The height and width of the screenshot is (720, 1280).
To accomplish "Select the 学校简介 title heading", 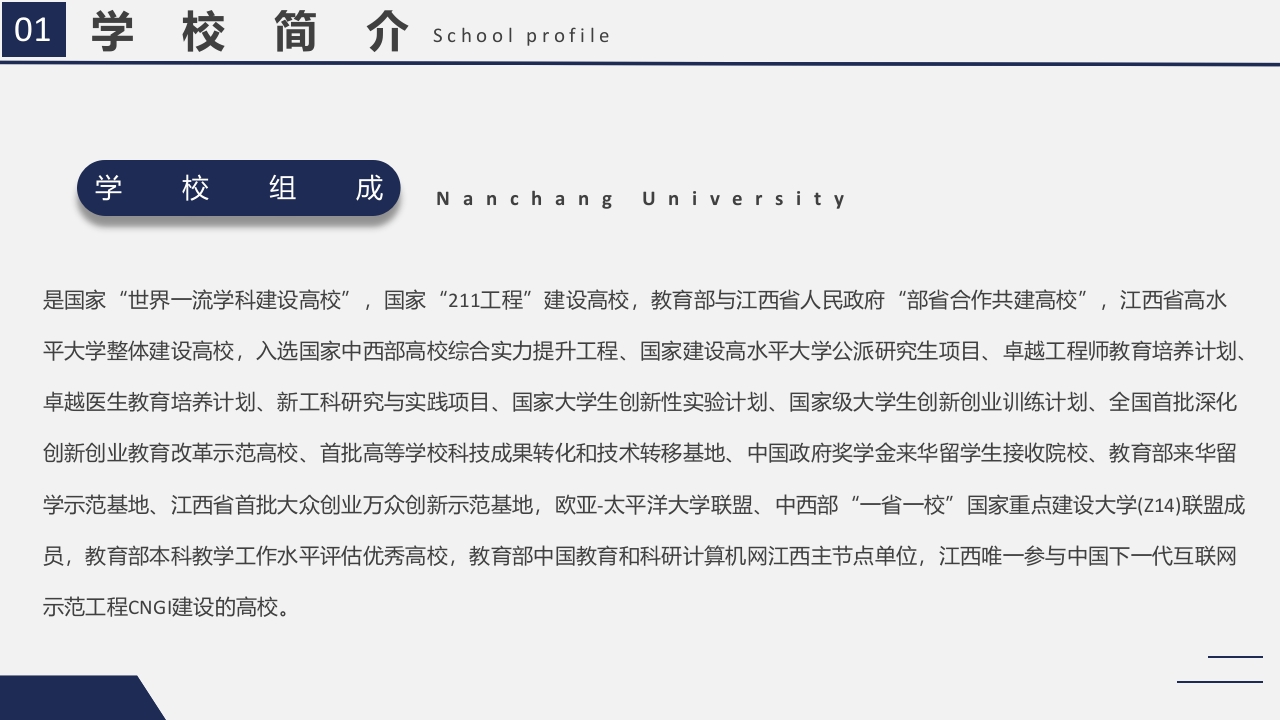I will [x=250, y=32].
